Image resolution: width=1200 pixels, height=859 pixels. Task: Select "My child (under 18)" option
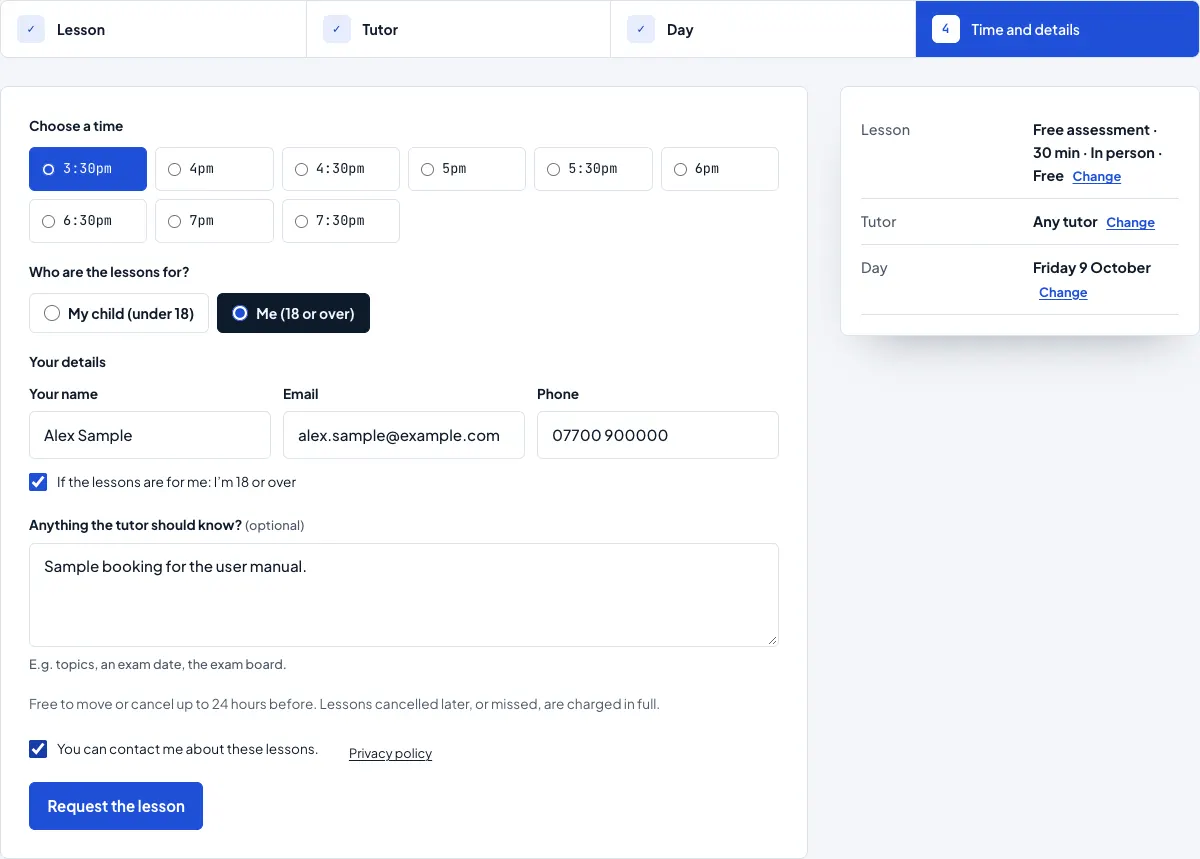tap(119, 313)
